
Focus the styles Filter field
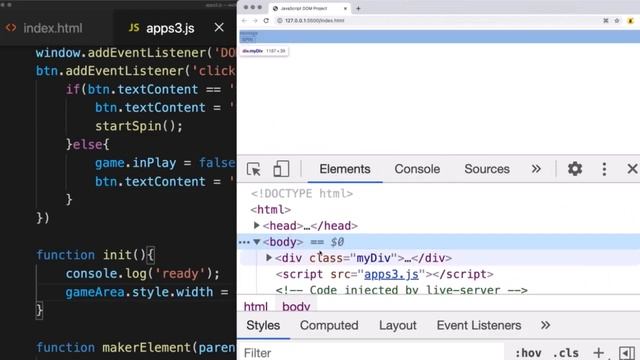coord(371,353)
